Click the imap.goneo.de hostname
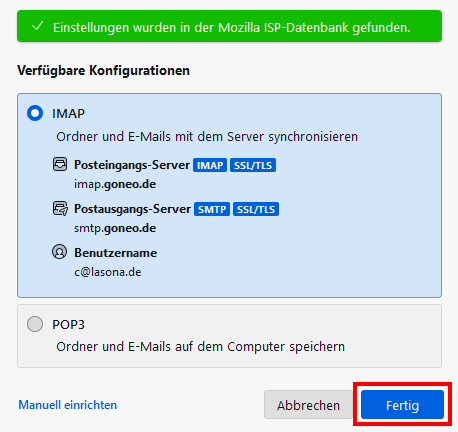 point(115,184)
